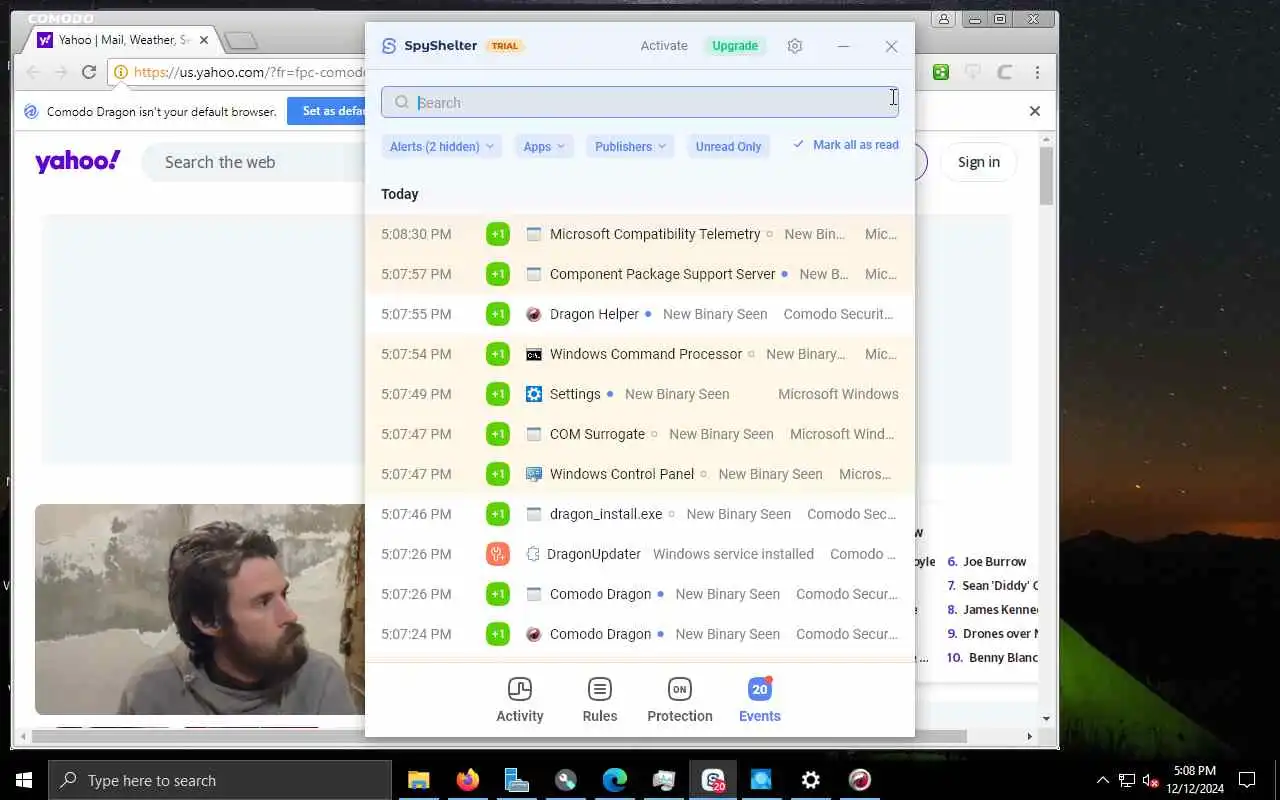
Task: Open the Comodo Dragon three-dot menu
Action: (1037, 72)
